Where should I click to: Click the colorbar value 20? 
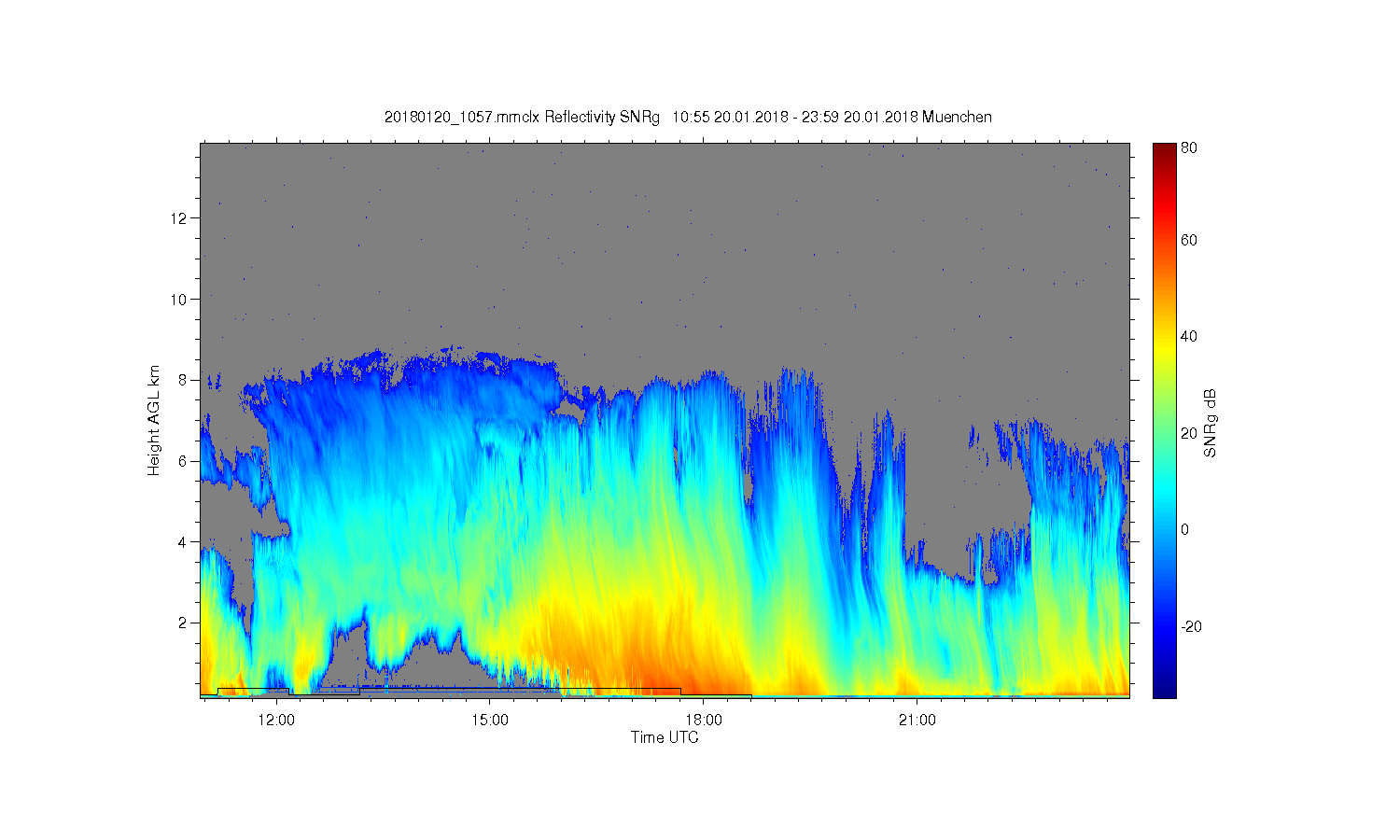pos(1189,433)
